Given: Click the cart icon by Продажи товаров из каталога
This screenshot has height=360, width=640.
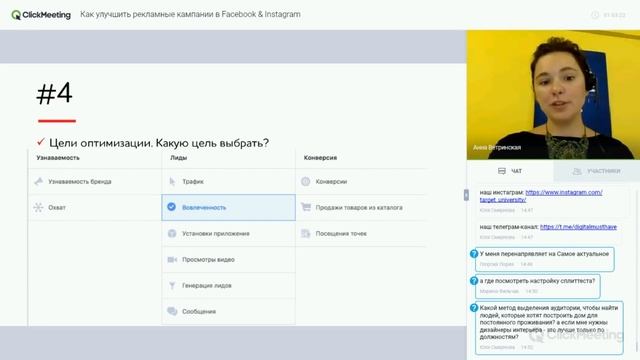Looking at the screenshot, I should (305, 207).
